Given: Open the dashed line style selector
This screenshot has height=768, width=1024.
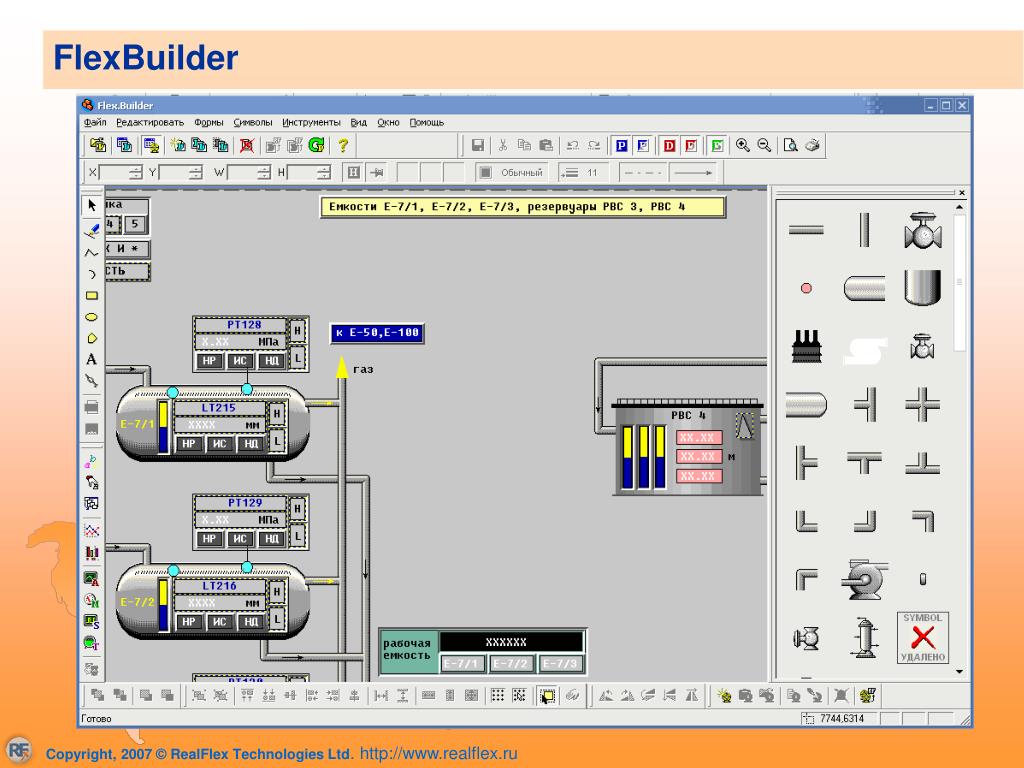Looking at the screenshot, I should 643,172.
